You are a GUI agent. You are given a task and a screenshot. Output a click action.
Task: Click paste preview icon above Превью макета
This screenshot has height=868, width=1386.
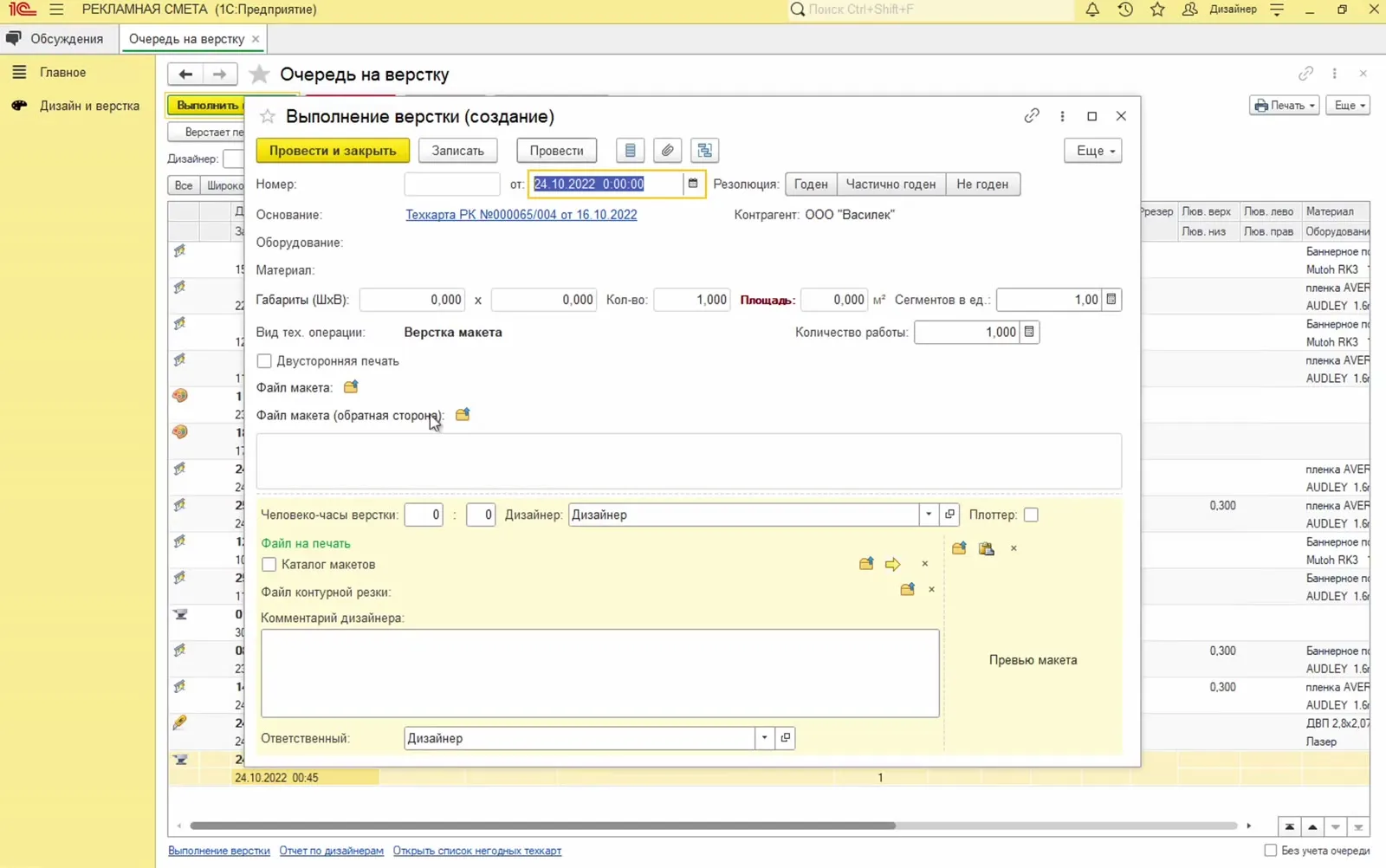[987, 548]
